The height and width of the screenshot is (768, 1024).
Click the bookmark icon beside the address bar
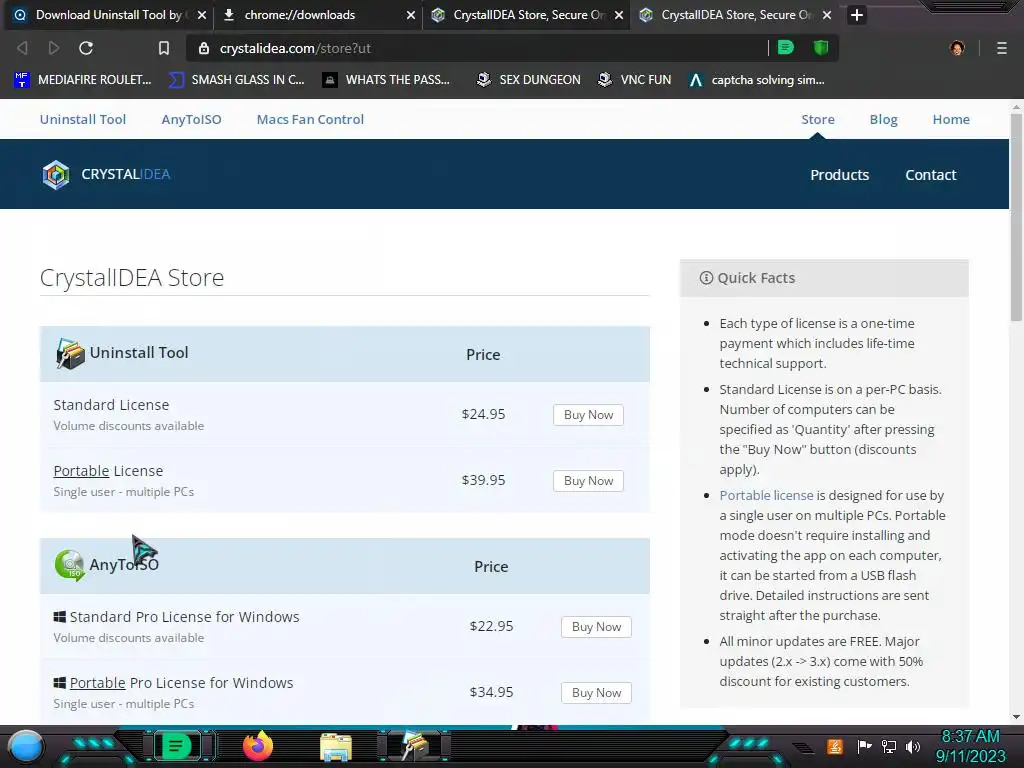[x=164, y=48]
